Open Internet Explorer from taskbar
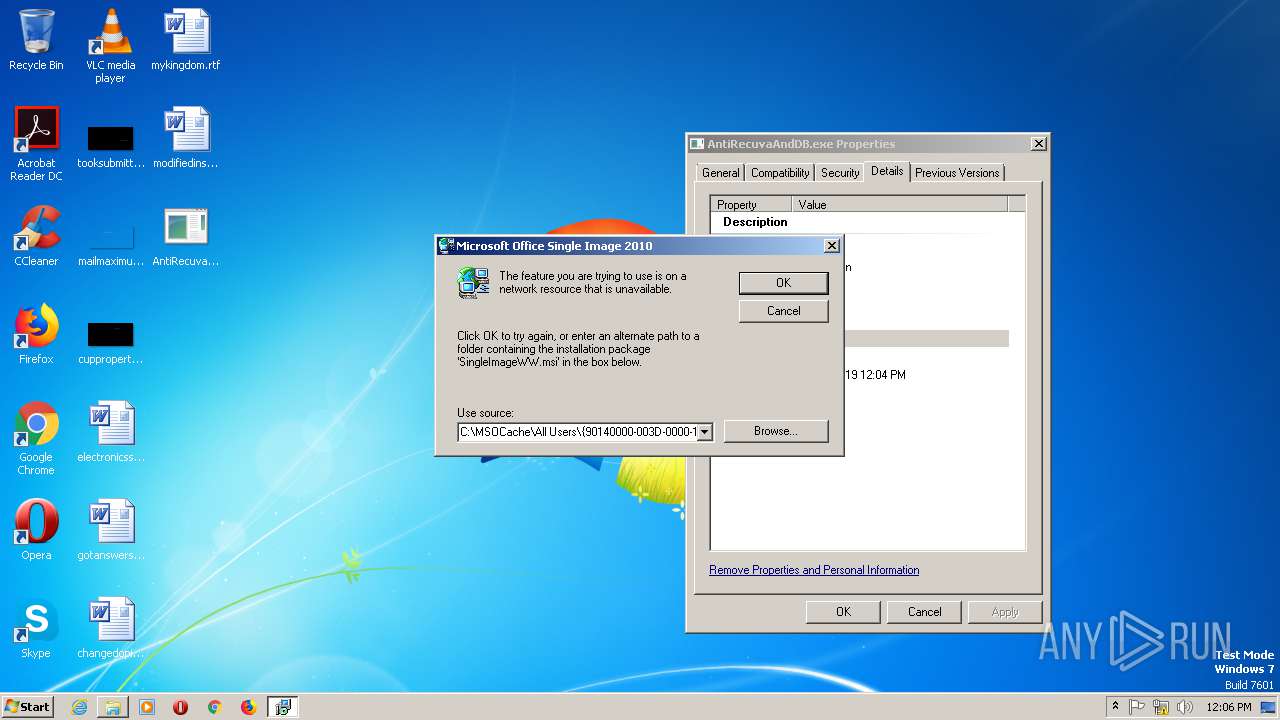 point(79,707)
